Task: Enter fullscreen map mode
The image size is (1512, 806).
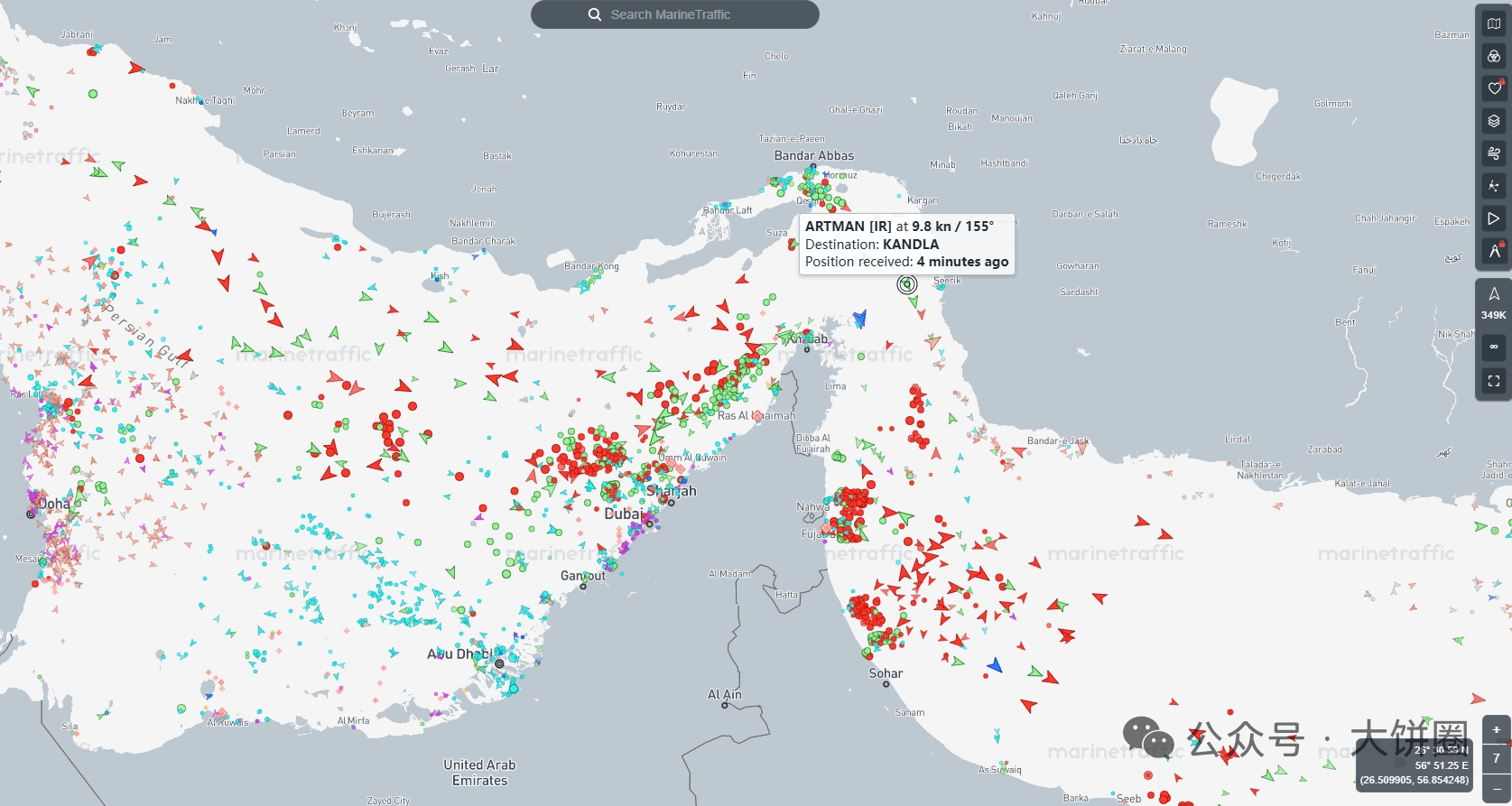Action: tap(1494, 381)
